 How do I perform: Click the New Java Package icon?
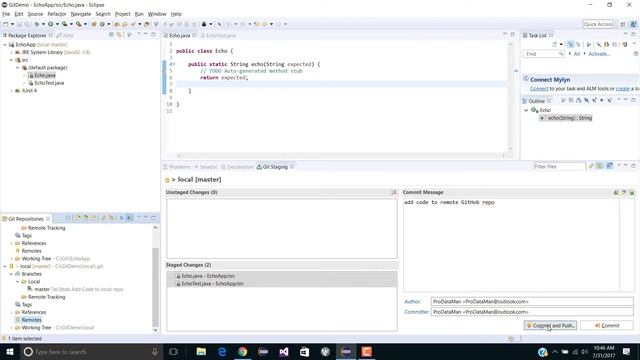coord(94,24)
